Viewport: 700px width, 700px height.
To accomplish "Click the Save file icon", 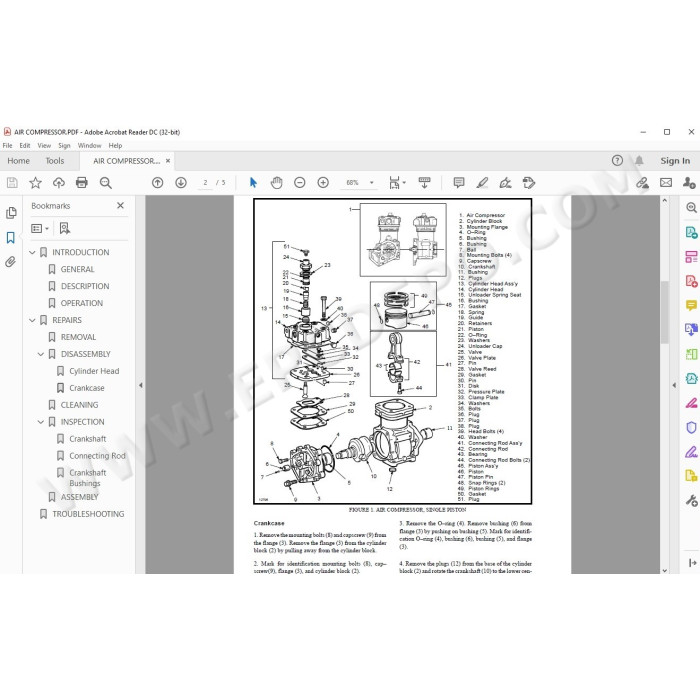I will point(12,183).
